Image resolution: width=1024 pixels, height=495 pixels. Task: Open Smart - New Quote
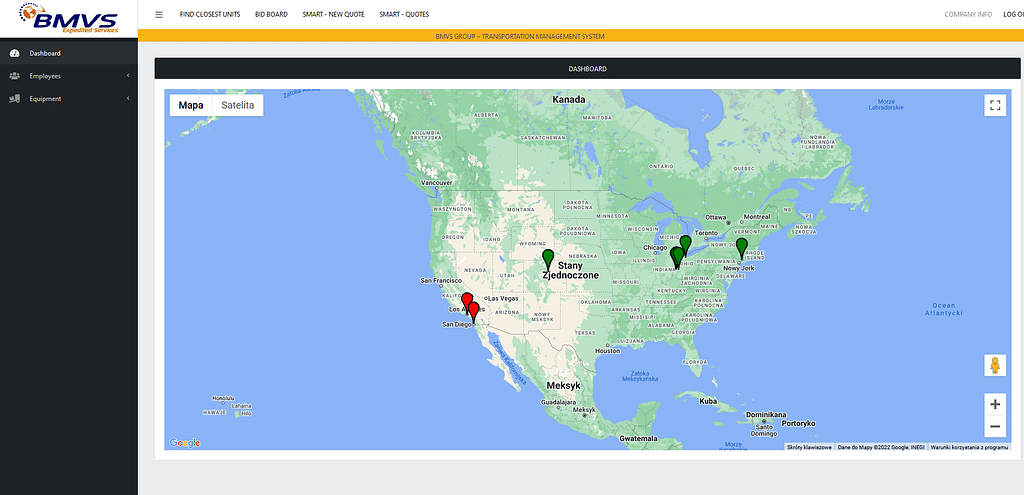[x=335, y=15]
